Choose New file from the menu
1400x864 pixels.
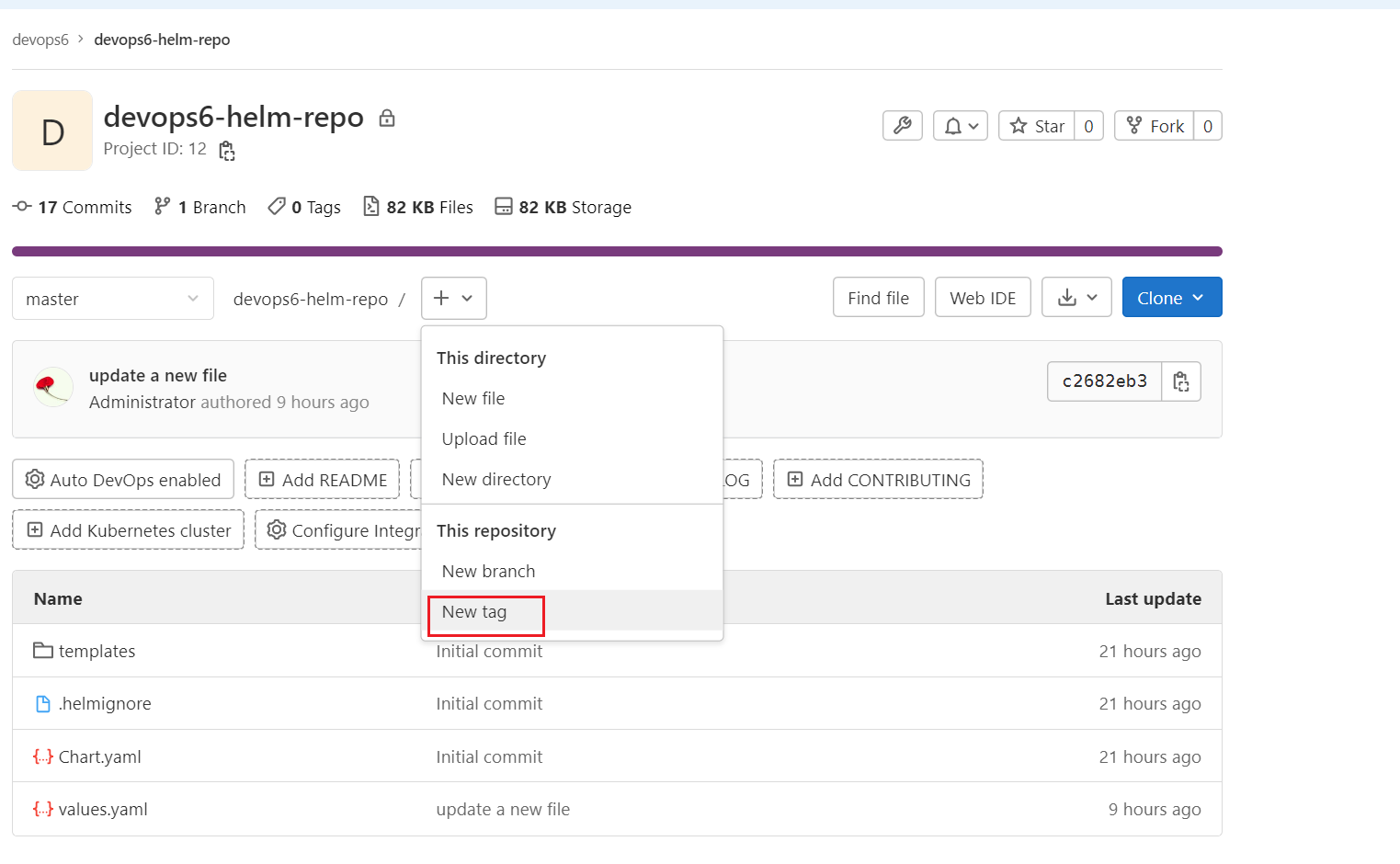[x=572, y=398]
